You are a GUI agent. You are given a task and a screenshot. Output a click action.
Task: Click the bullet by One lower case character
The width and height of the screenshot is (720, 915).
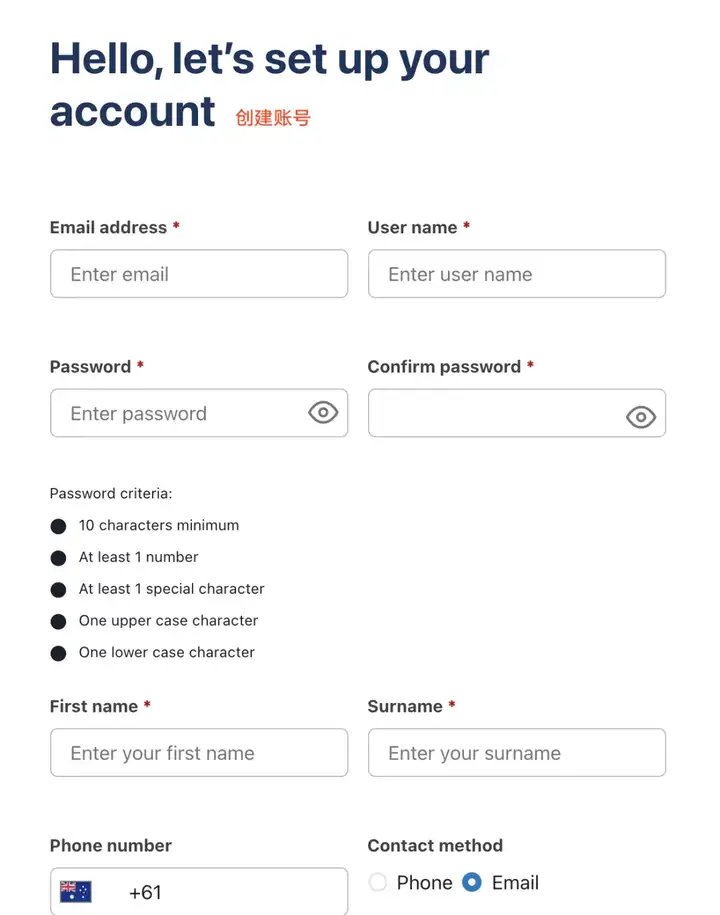[58, 653]
